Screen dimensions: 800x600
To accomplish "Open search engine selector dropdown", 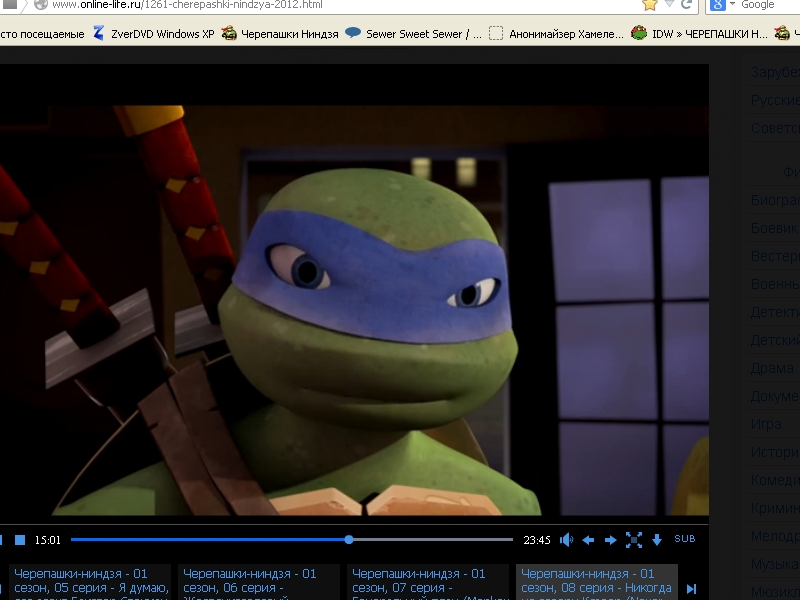I will tap(722, 5).
